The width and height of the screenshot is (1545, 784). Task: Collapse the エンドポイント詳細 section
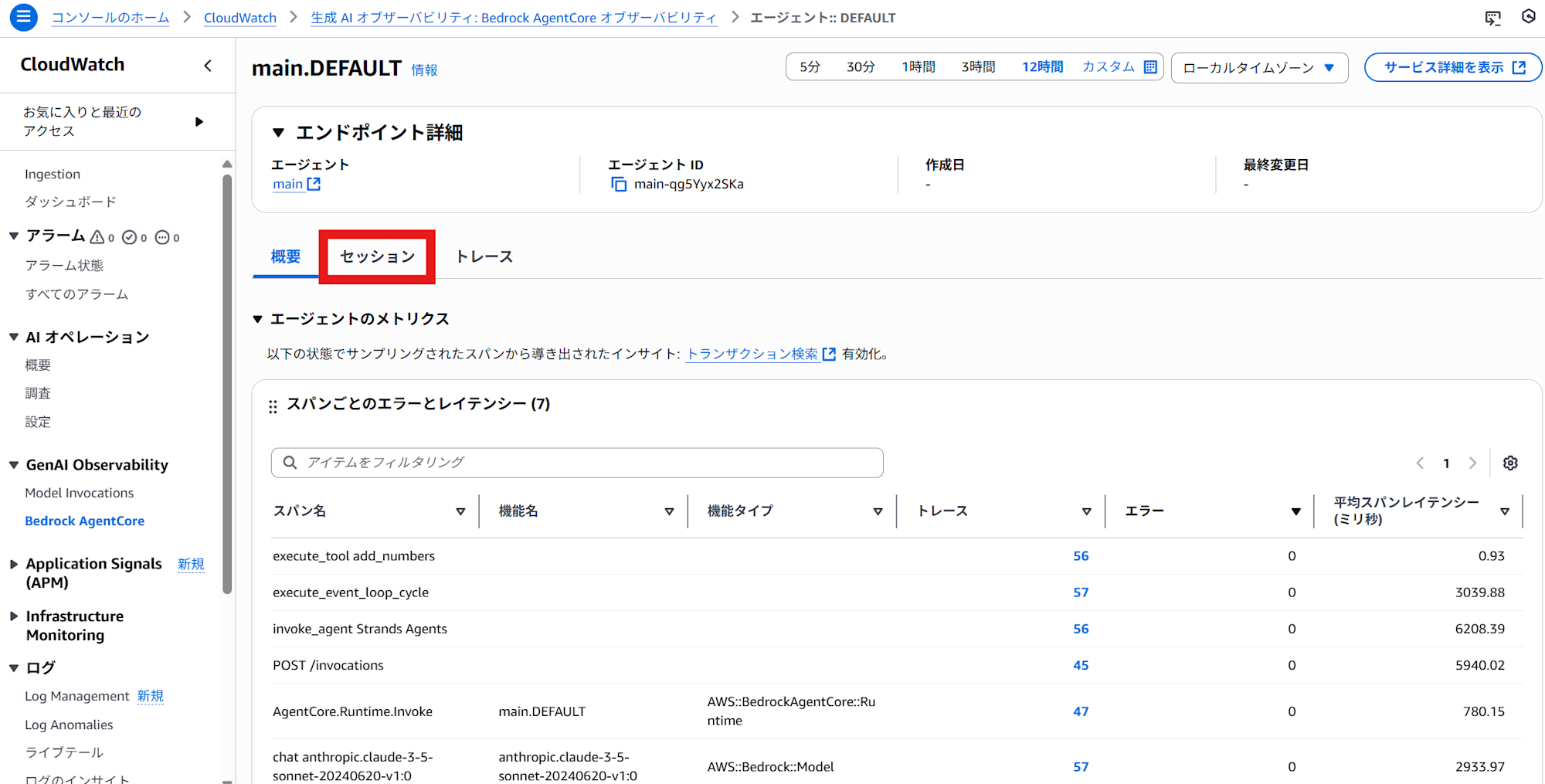(279, 132)
